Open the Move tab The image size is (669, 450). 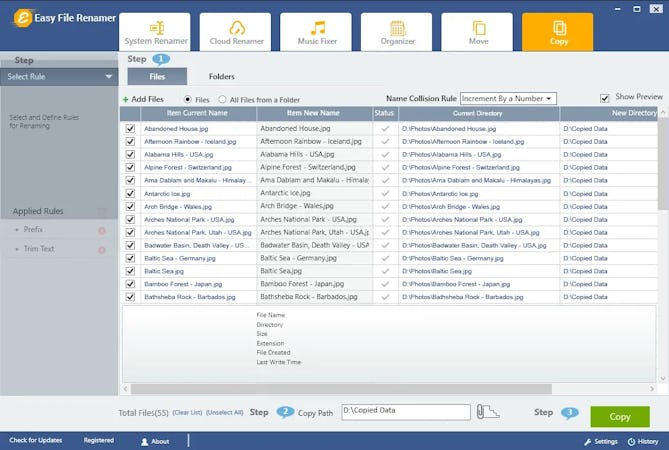477,32
